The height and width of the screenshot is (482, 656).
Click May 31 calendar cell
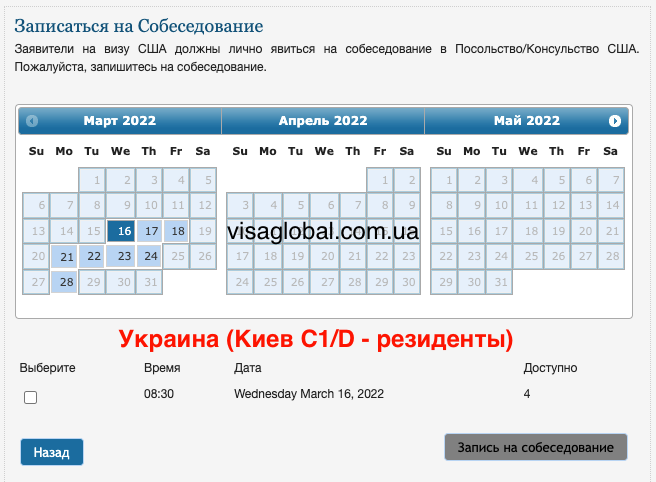point(499,282)
